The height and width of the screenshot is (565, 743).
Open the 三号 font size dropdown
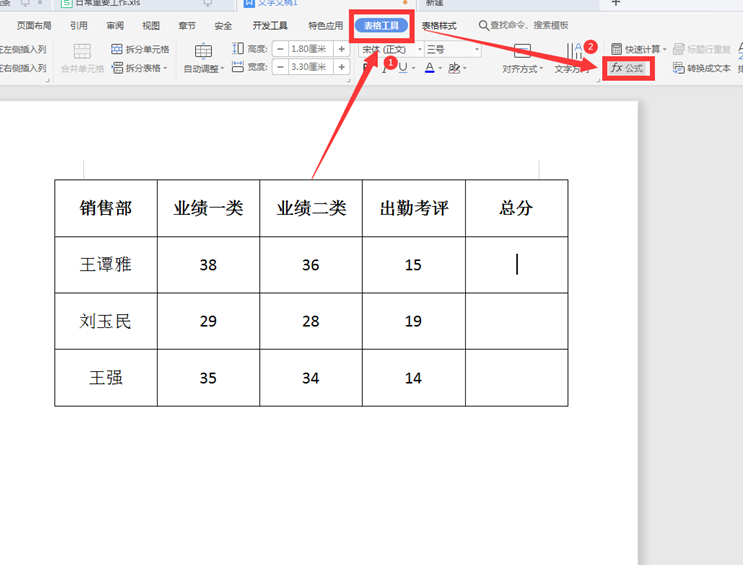coord(477,49)
